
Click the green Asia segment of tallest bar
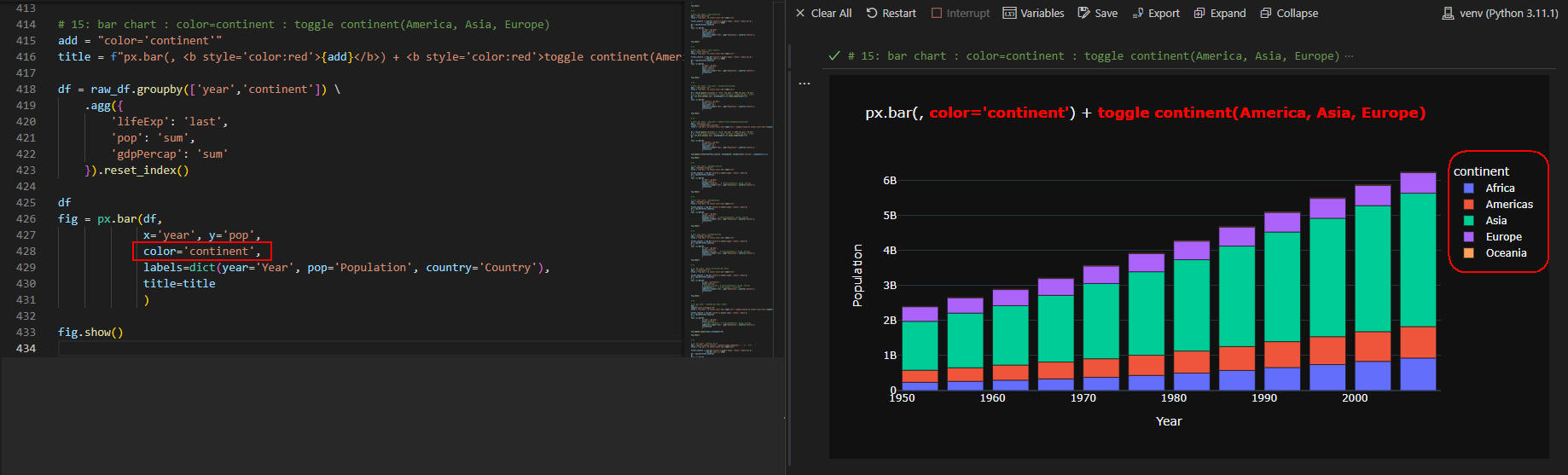[1418, 260]
